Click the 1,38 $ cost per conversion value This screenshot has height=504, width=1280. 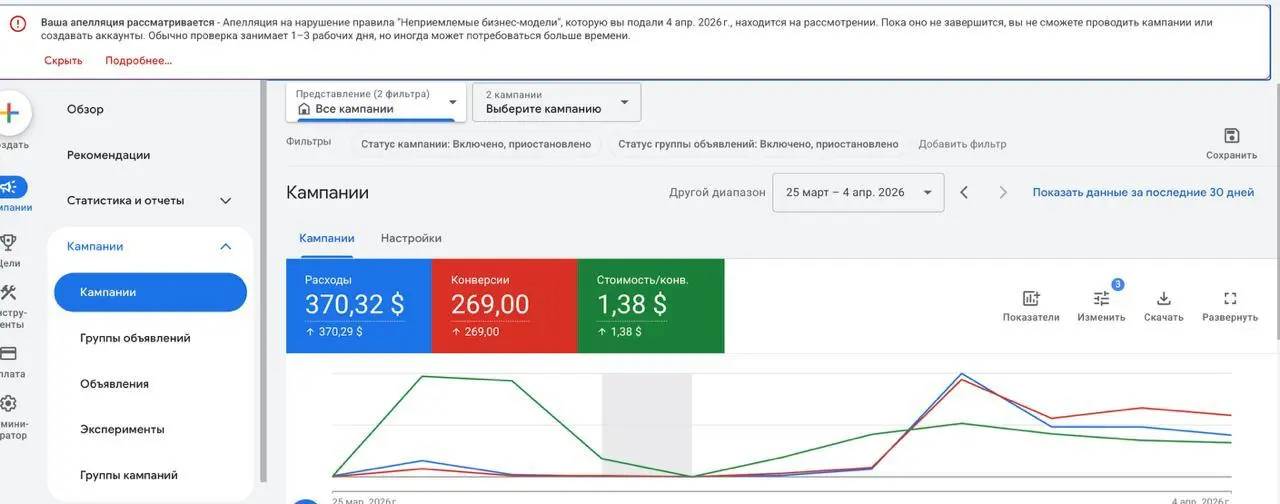point(632,304)
